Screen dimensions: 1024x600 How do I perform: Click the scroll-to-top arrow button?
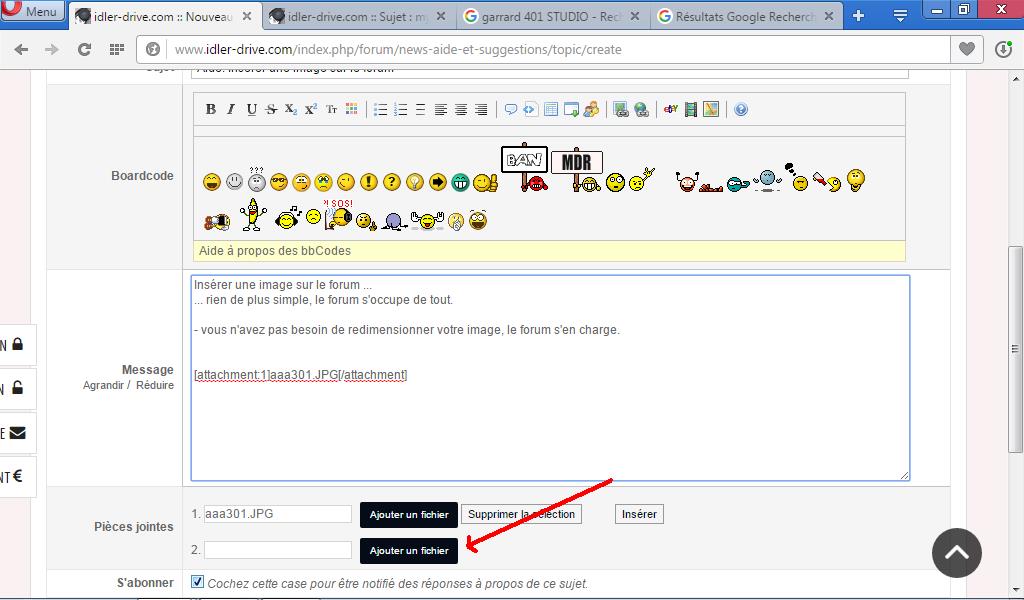(x=957, y=552)
